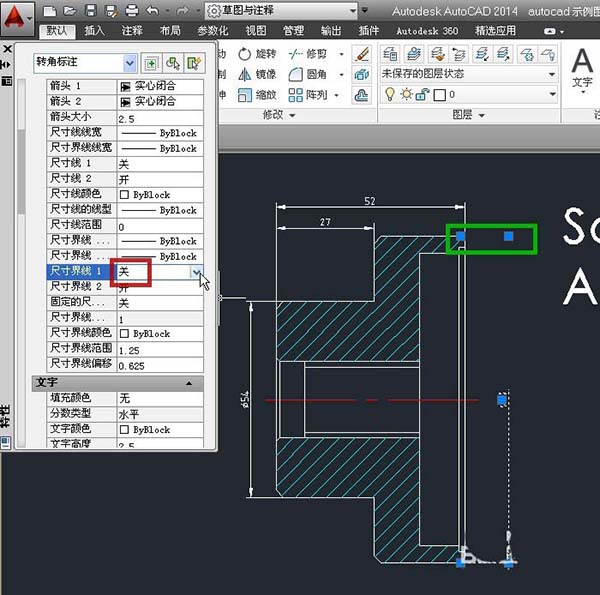Switch to the 布局 ribbon tab
This screenshot has height=595, width=600.
(170, 31)
